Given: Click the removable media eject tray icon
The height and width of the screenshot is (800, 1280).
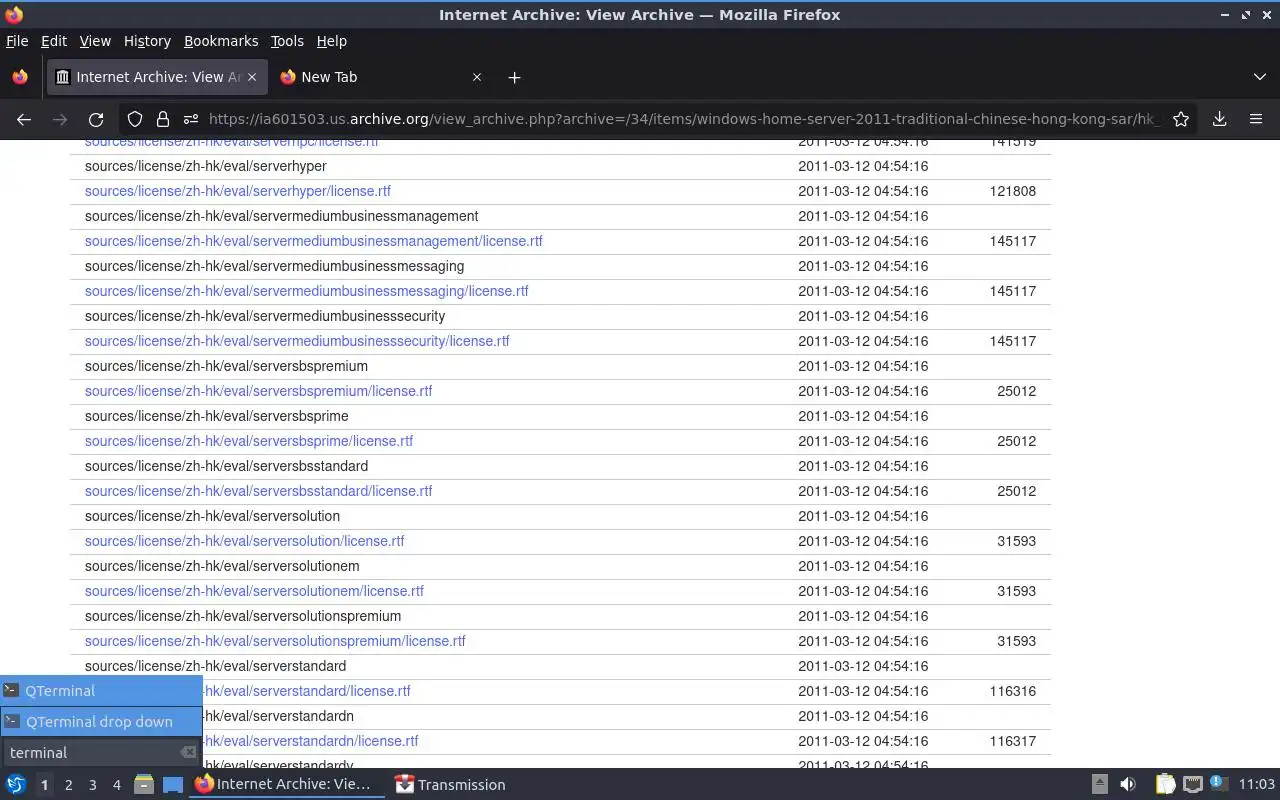Looking at the screenshot, I should pyautogui.click(x=1099, y=785).
